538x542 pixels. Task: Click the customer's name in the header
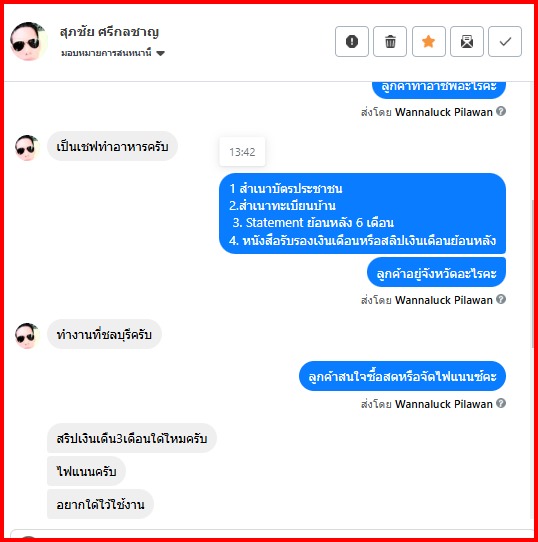[109, 32]
